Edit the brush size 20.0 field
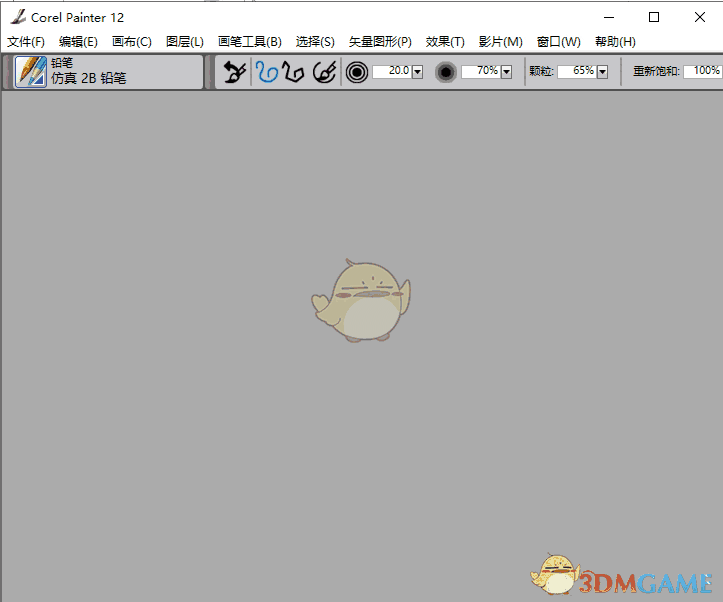Viewport: 723px width, 602px height. pos(391,71)
